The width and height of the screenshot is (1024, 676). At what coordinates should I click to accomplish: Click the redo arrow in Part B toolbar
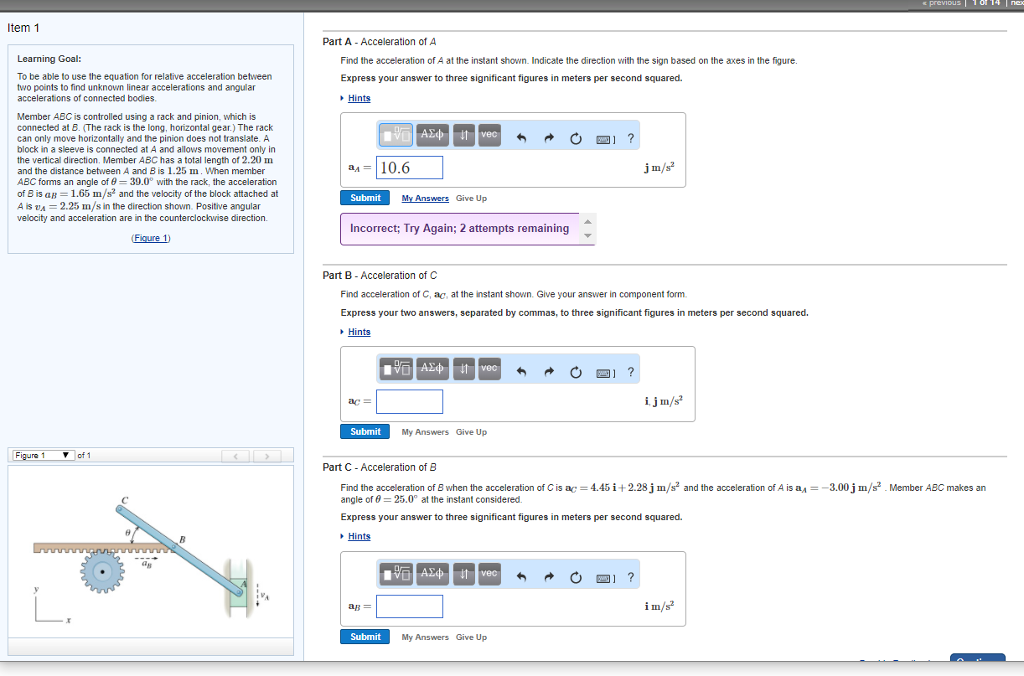point(548,368)
